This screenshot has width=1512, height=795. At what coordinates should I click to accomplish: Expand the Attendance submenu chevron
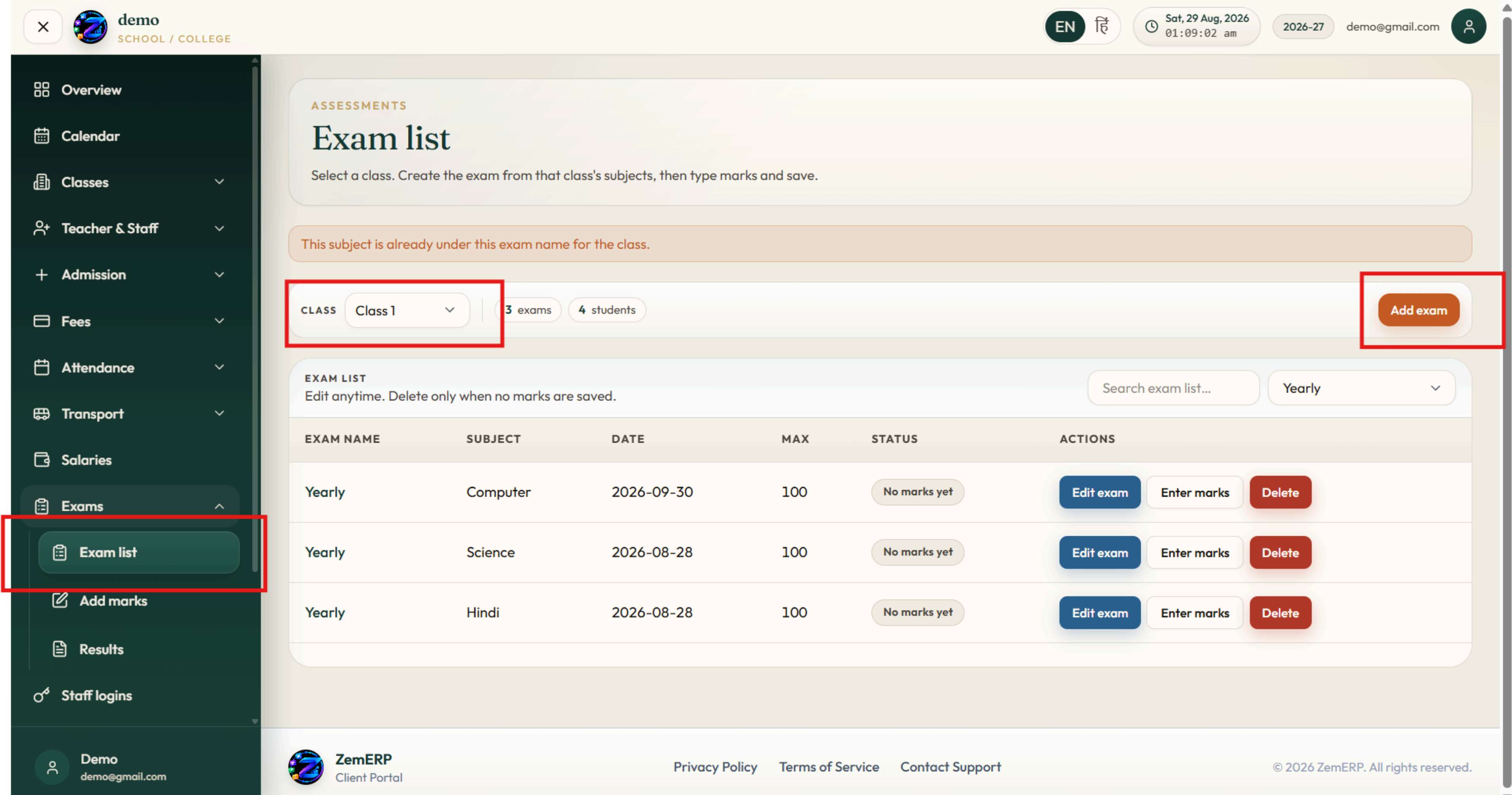219,367
